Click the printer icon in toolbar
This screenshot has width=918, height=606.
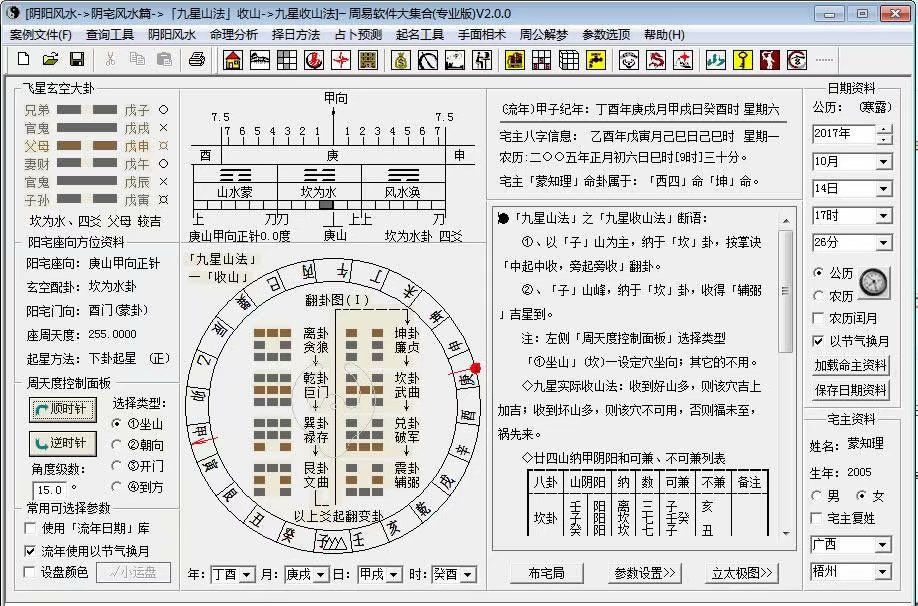coord(197,60)
